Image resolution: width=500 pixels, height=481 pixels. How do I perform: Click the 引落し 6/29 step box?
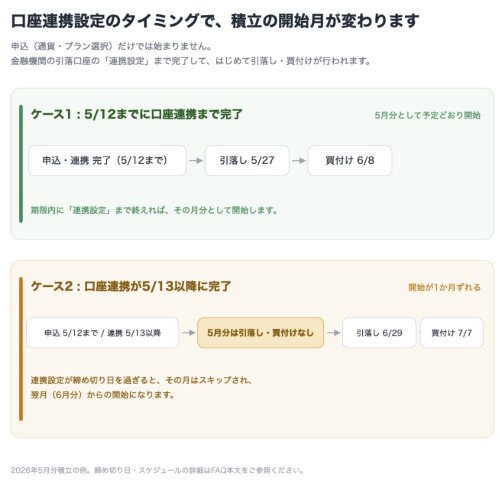tap(379, 333)
